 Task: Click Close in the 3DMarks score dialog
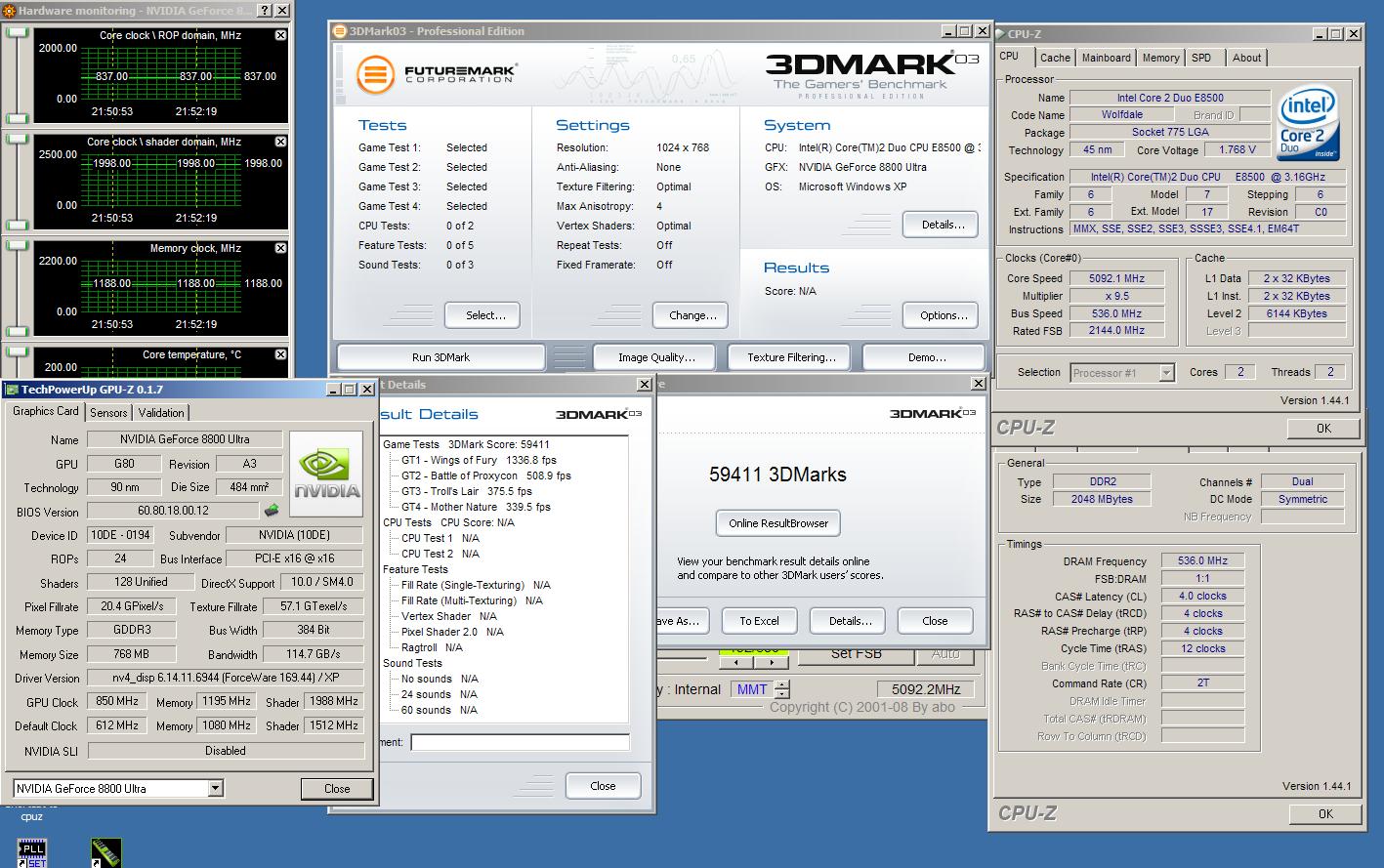[935, 621]
